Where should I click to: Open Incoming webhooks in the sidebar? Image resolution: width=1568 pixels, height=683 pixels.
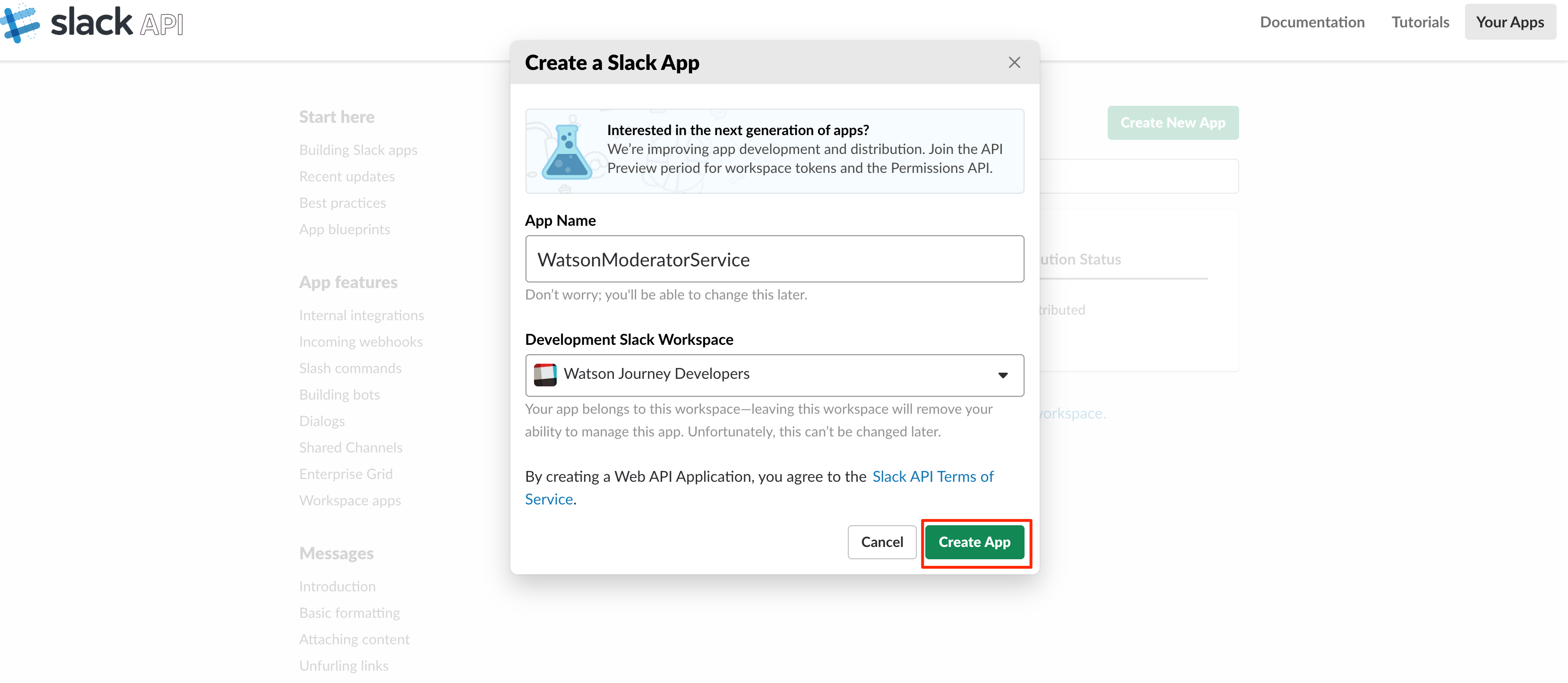tap(361, 342)
